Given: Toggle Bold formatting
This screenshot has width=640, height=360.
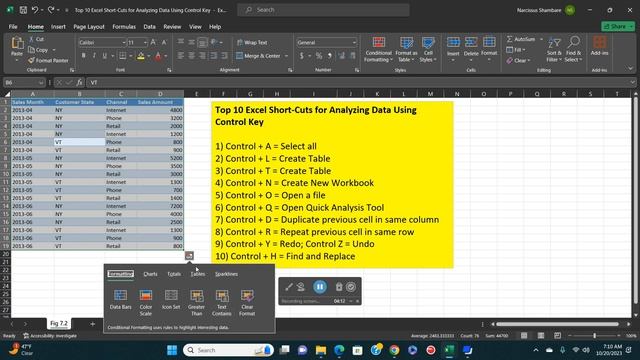Looking at the screenshot, I should (83, 56).
